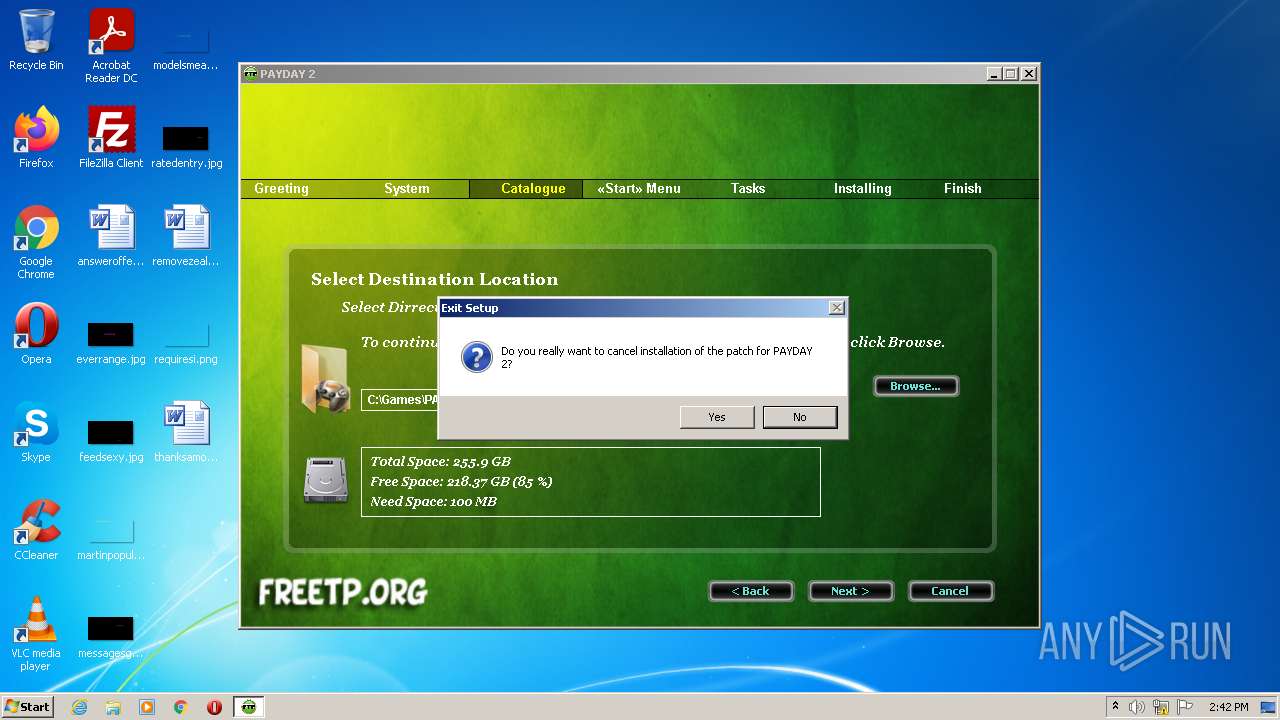The width and height of the screenshot is (1280, 720).
Task: Click the Browse... button
Action: [x=915, y=386]
